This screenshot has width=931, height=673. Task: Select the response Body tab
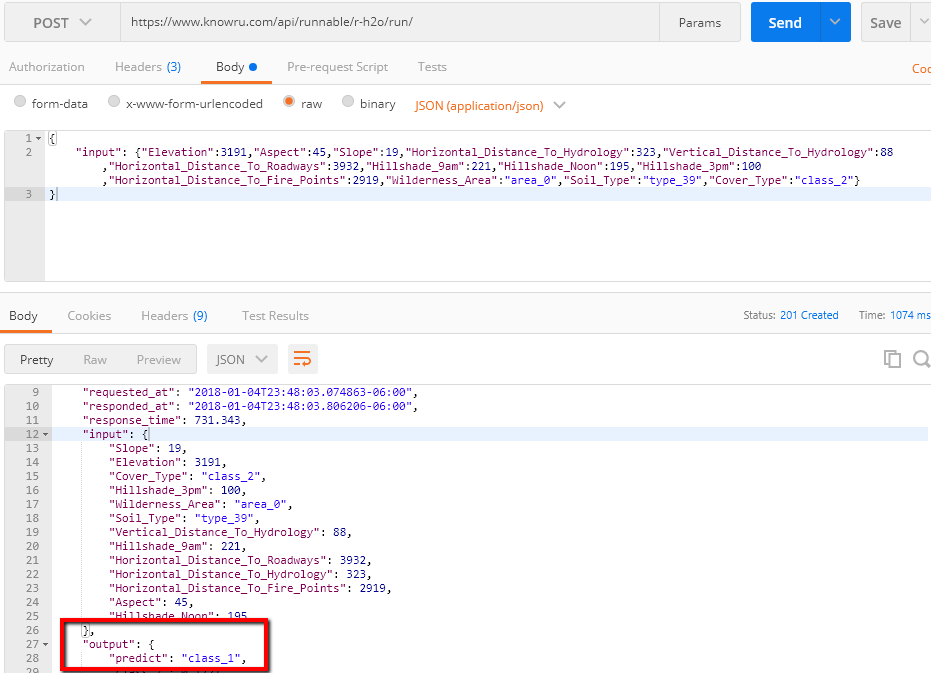point(23,315)
